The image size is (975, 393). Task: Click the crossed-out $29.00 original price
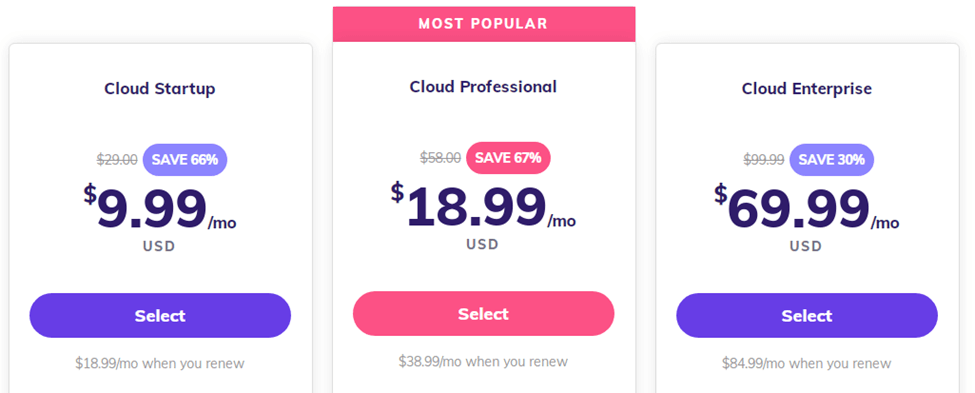tap(117, 160)
